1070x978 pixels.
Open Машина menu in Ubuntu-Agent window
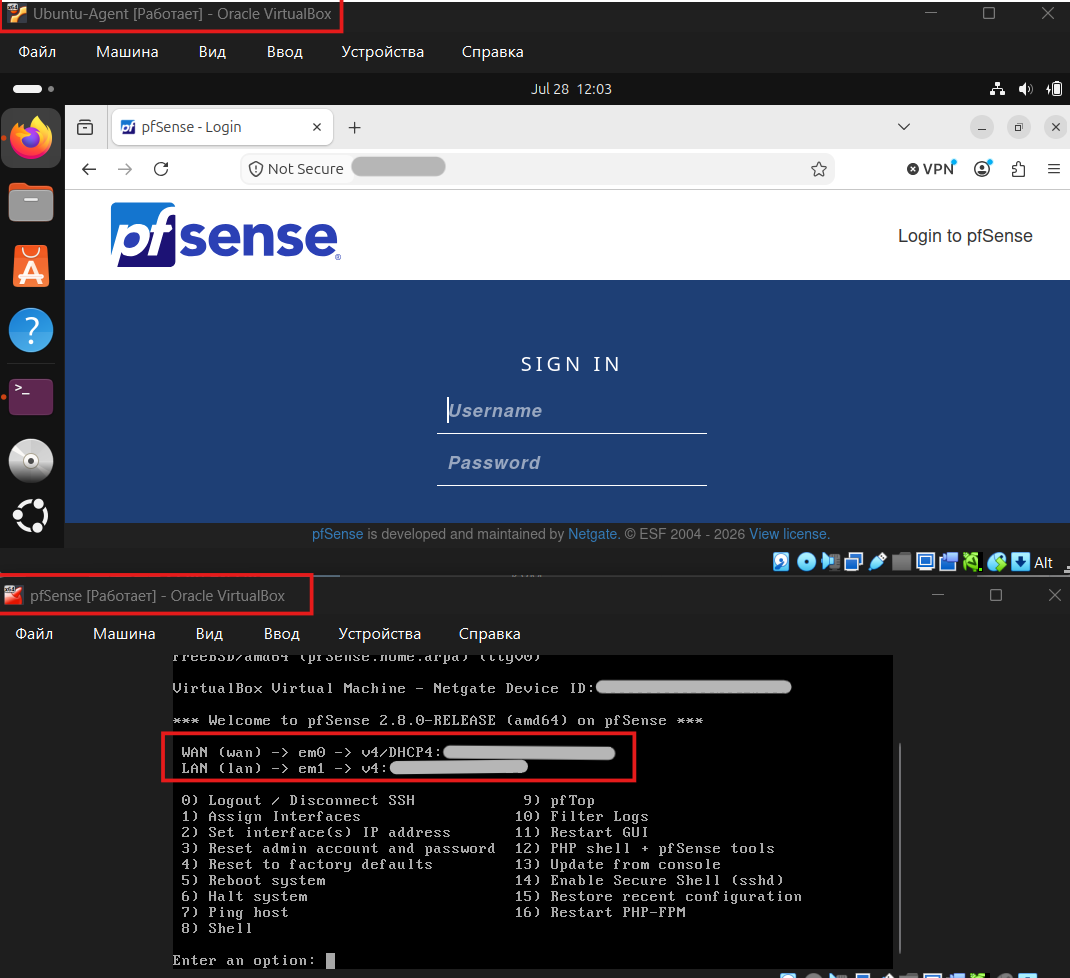click(x=127, y=52)
